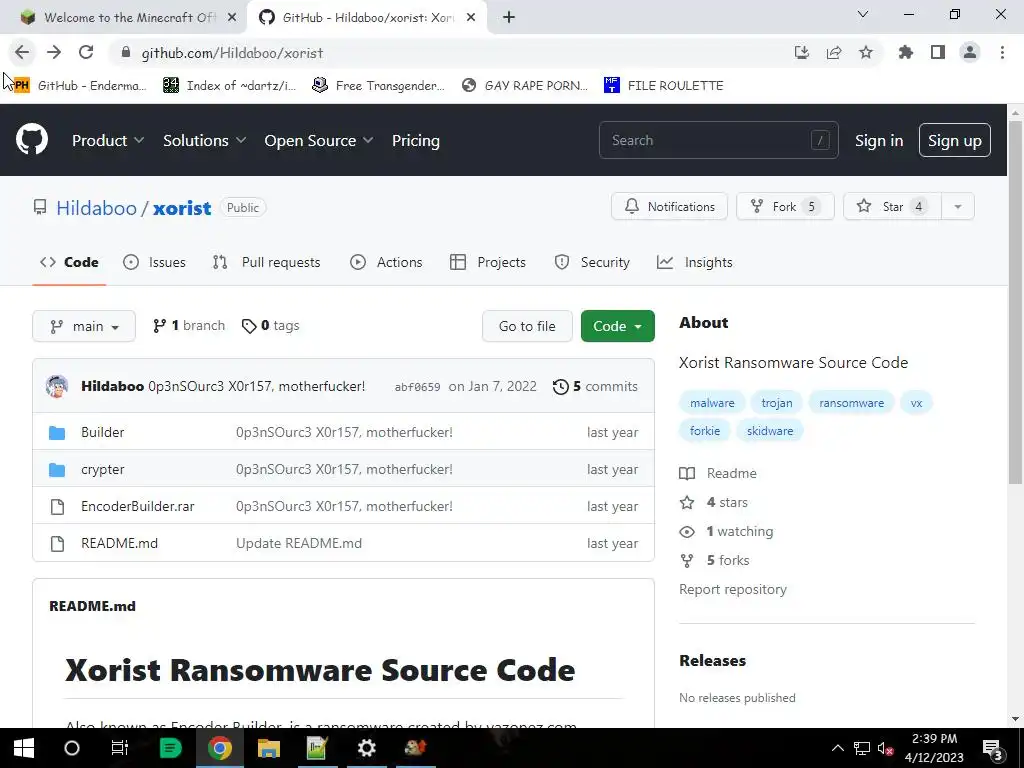Click the FILE ROULETTE bookmark
The image size is (1024, 768).
pos(664,86)
